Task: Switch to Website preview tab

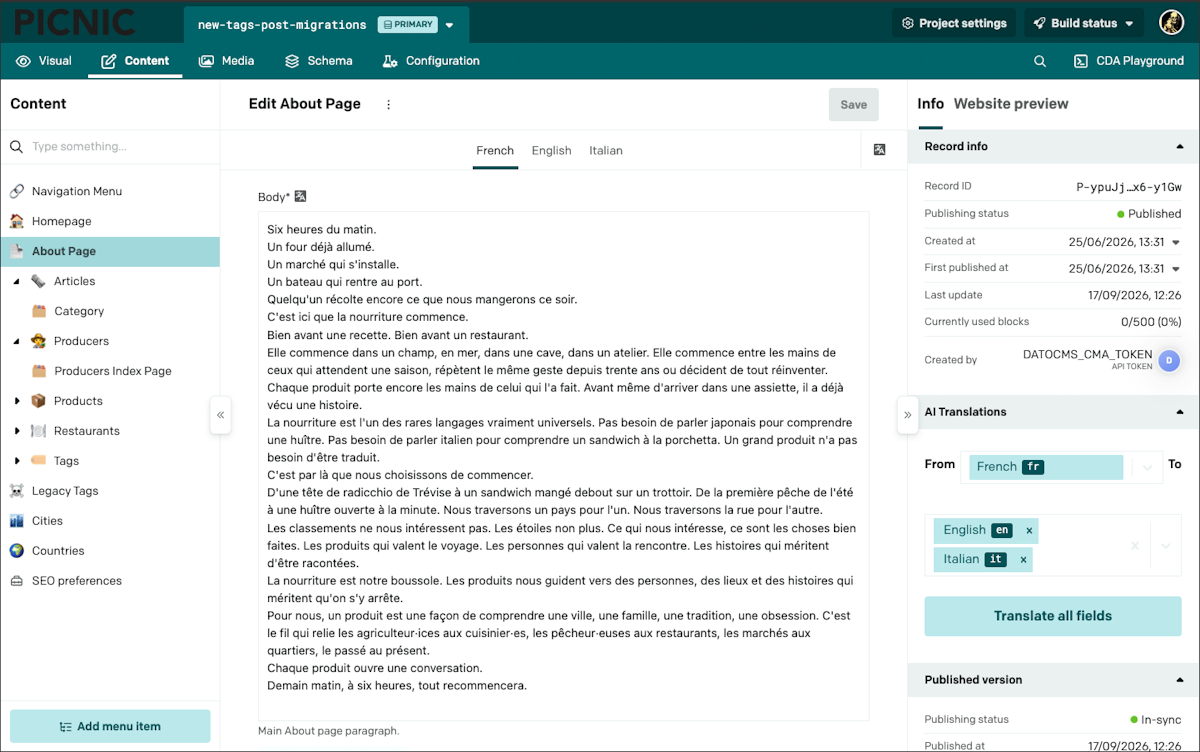Action: pos(1011,104)
